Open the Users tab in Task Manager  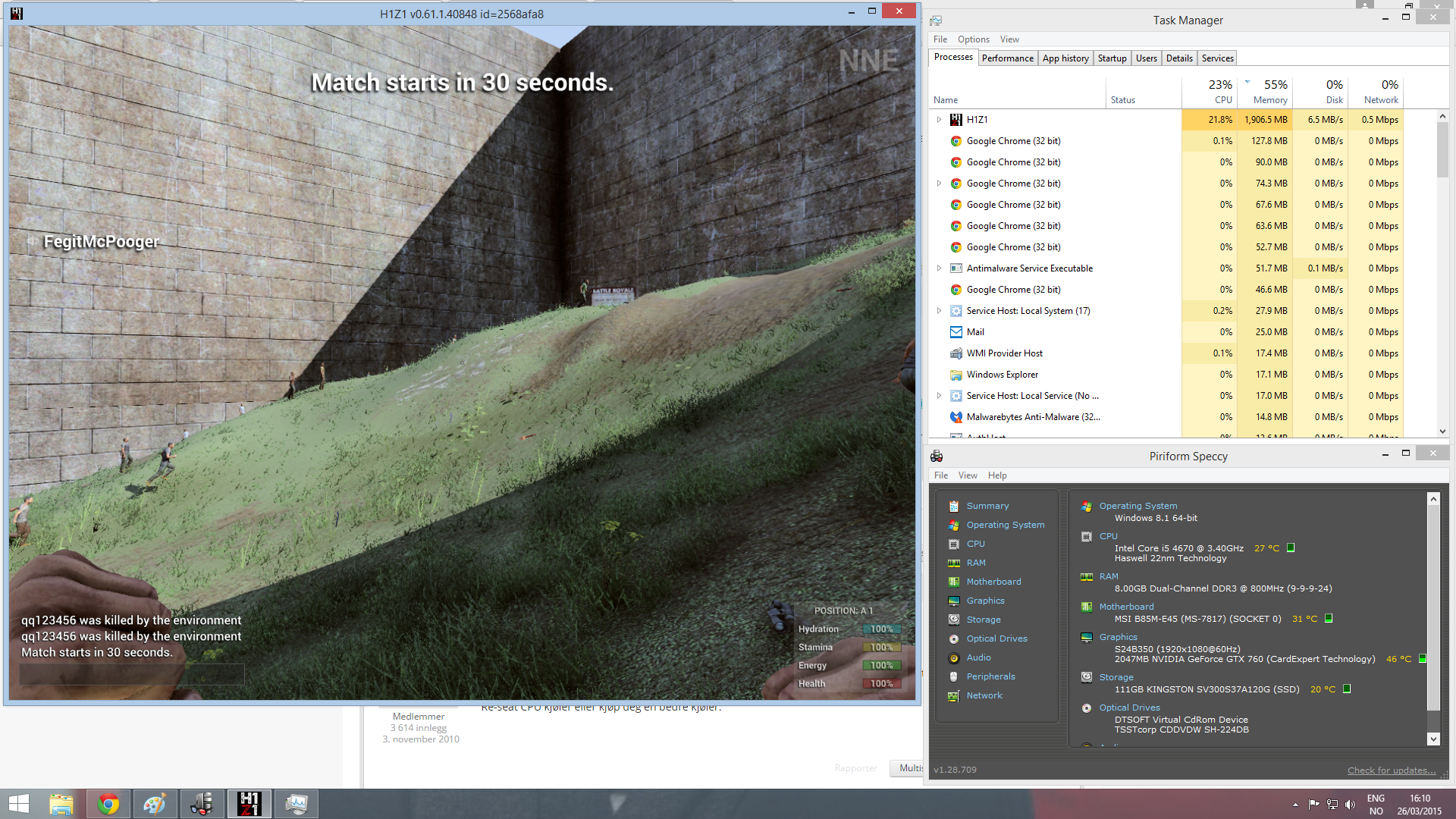[1146, 58]
